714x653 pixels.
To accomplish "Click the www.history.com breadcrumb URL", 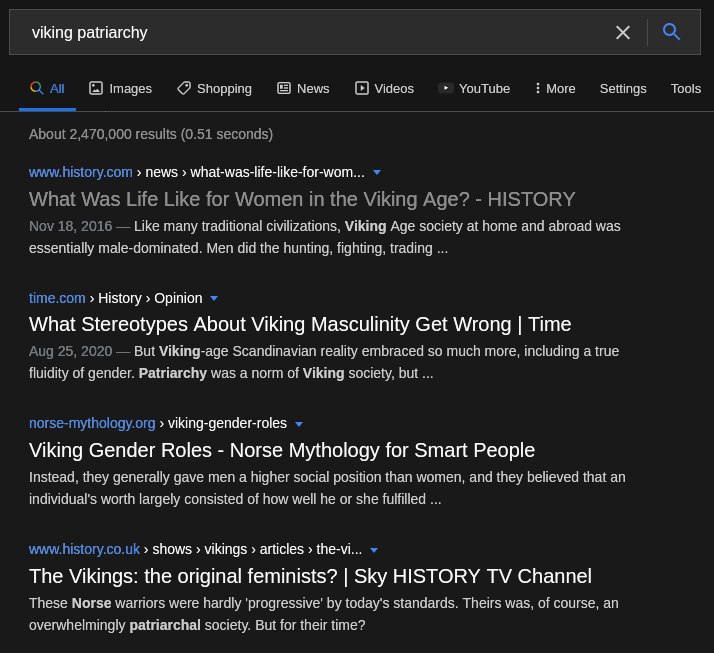I will coord(197,172).
